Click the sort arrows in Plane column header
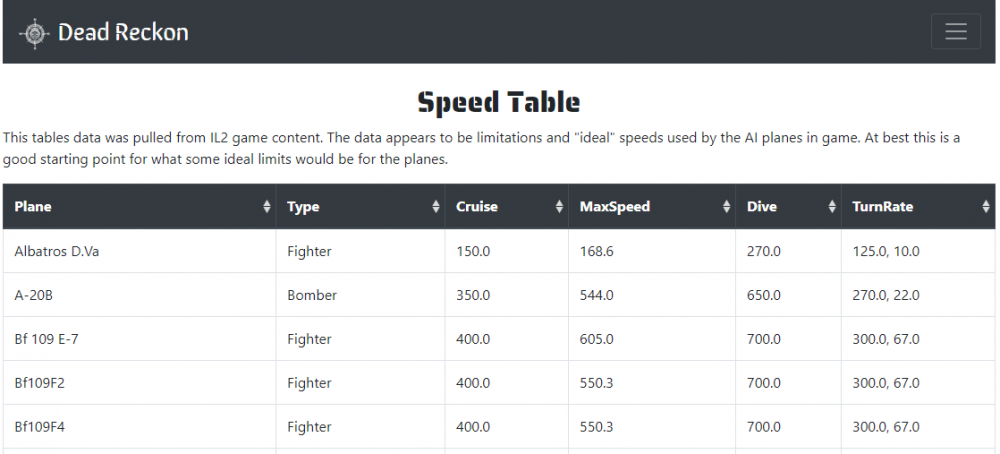This screenshot has height=454, width=1000. coord(266,207)
